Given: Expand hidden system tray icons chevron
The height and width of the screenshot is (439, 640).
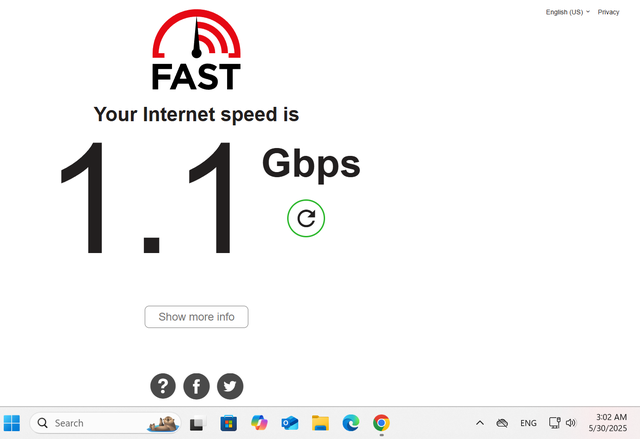Looking at the screenshot, I should (480, 423).
